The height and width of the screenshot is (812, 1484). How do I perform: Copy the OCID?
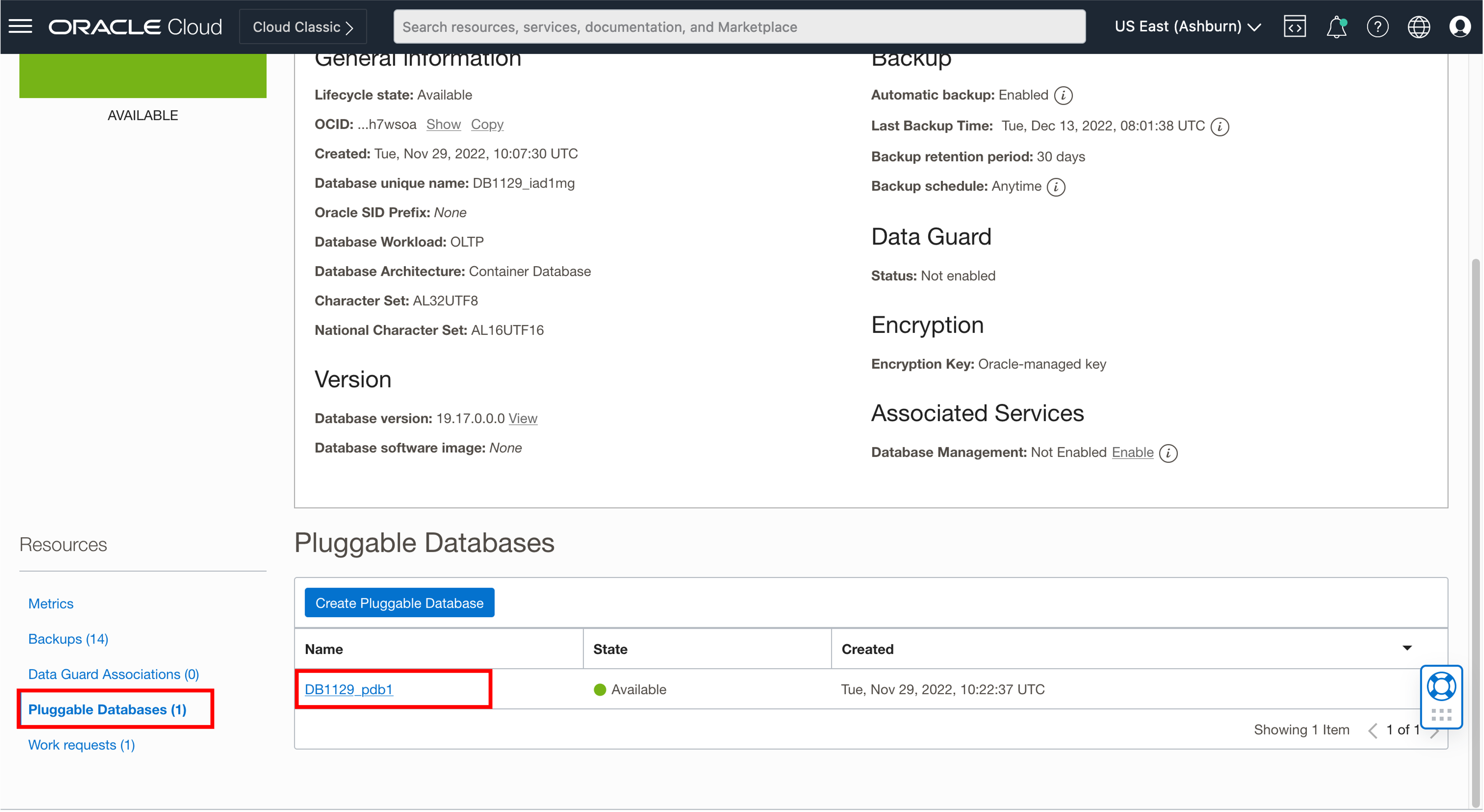487,124
